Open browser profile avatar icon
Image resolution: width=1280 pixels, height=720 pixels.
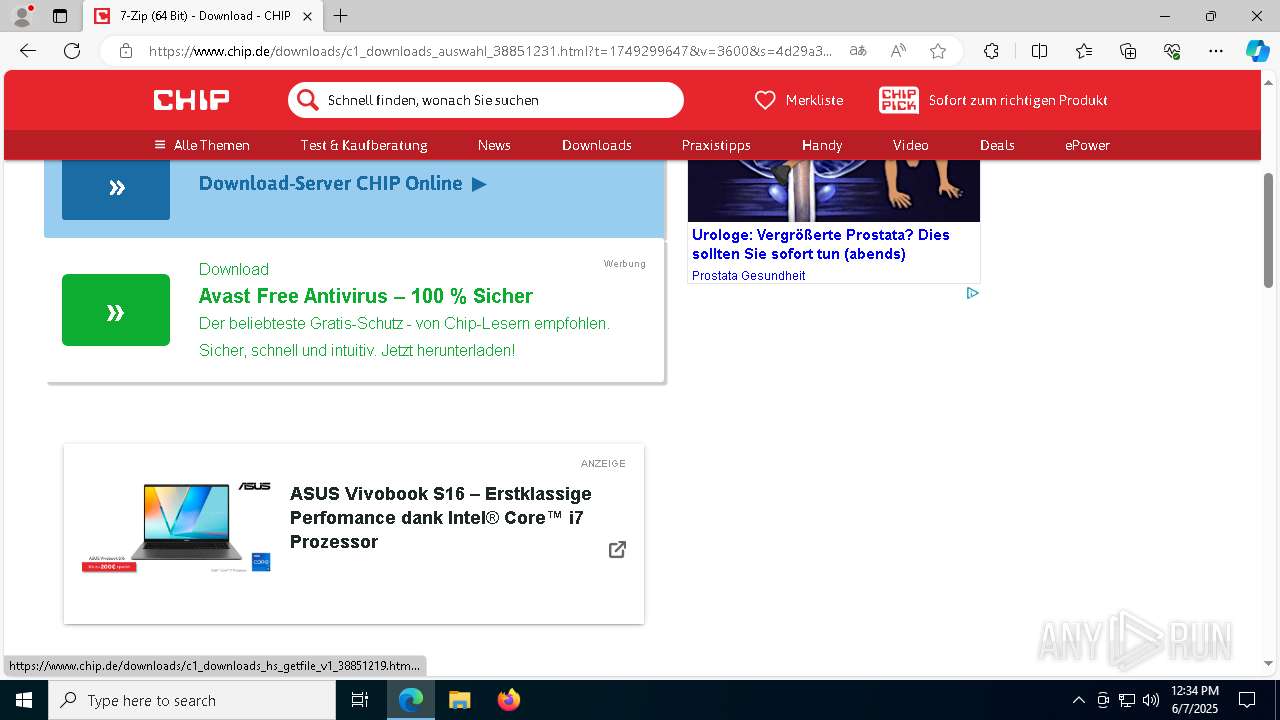[x=21, y=16]
